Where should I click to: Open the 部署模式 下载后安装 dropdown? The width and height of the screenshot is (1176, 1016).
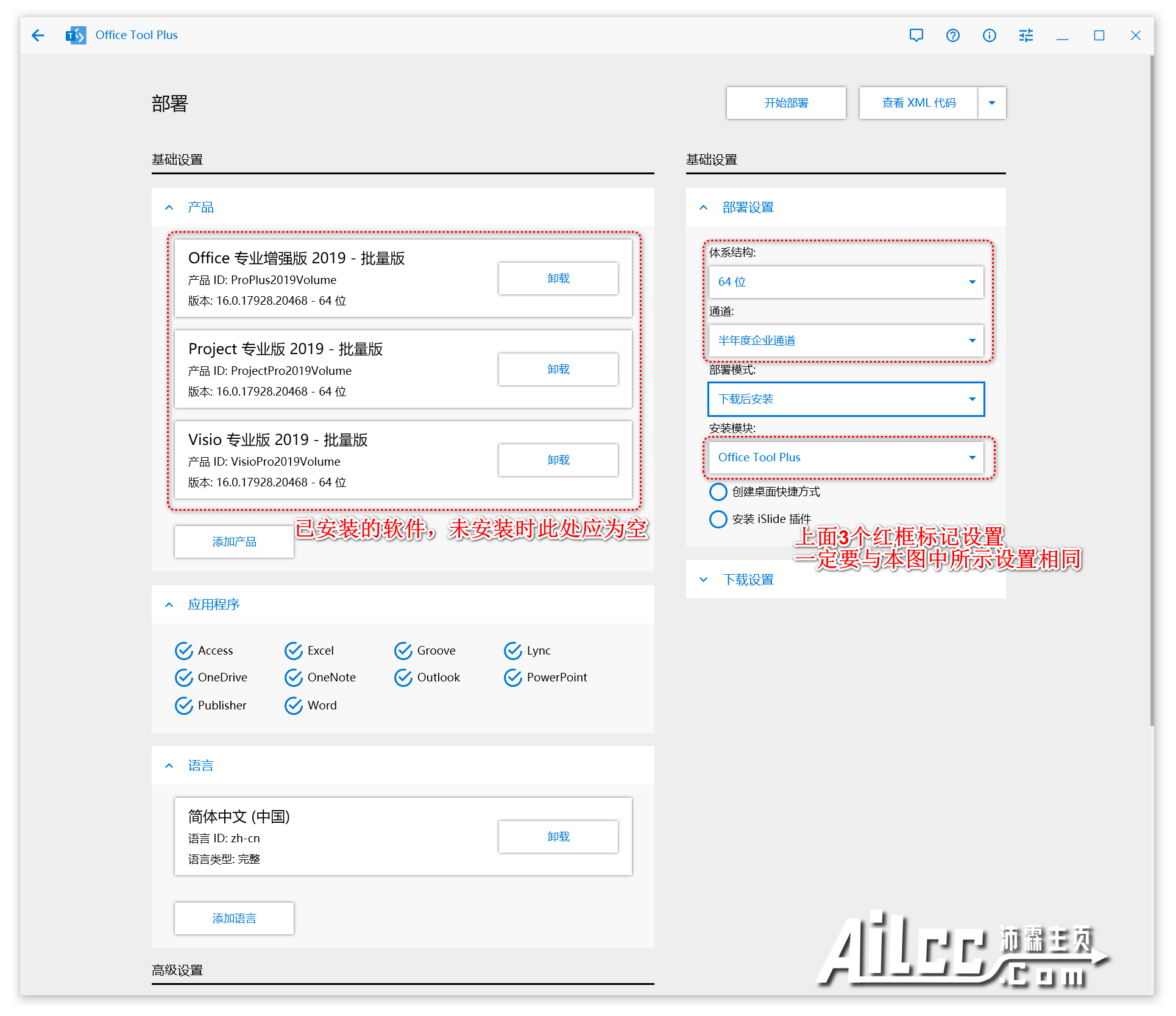tap(846, 399)
